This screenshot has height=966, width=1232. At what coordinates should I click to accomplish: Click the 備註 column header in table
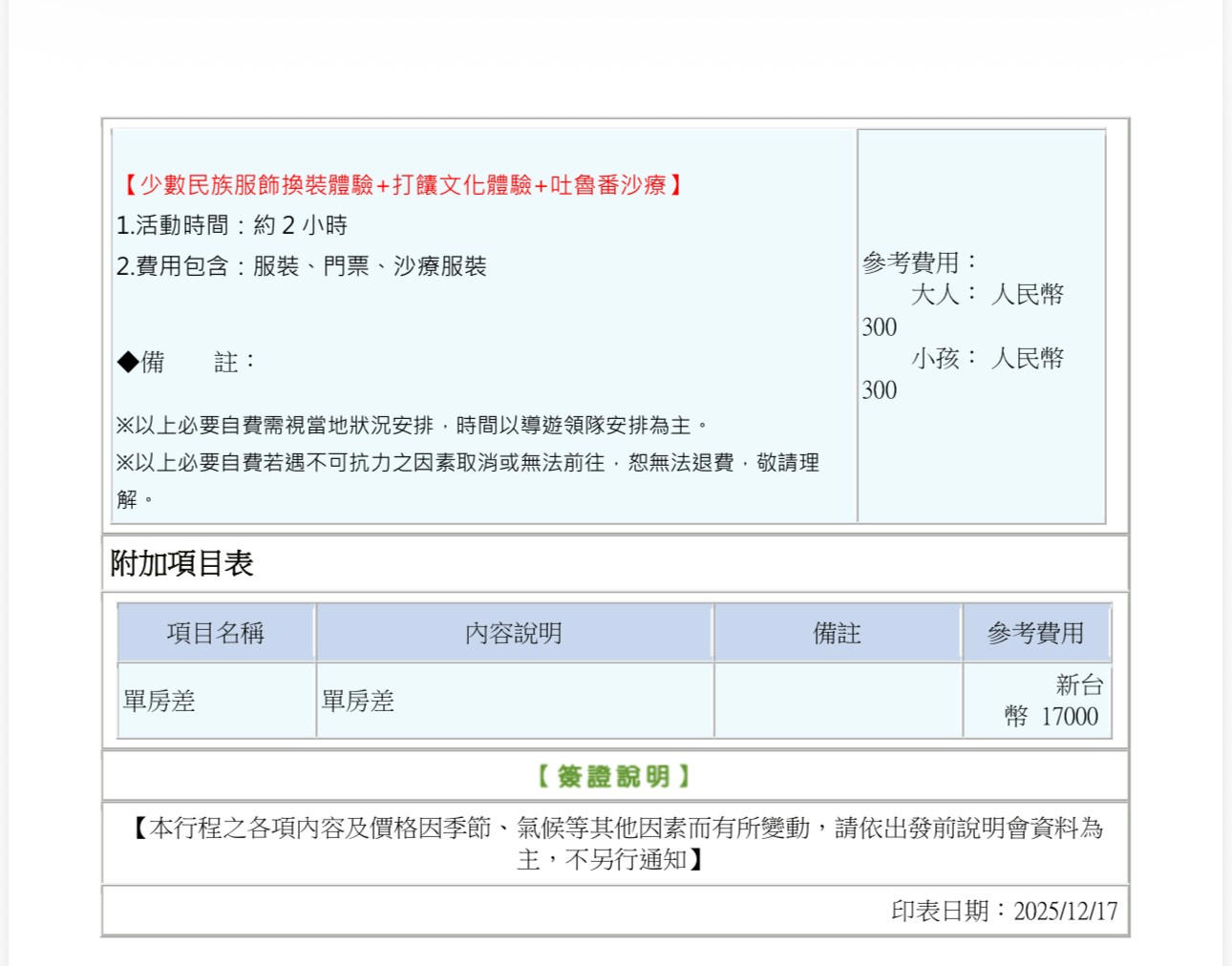[837, 633]
